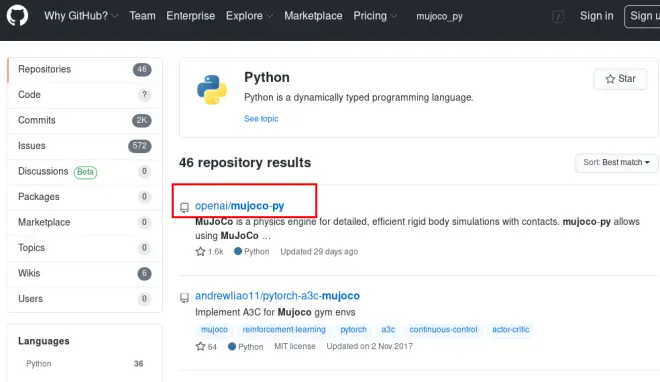Click the star icon showing 64
The width and height of the screenshot is (660, 382).
tap(200, 346)
